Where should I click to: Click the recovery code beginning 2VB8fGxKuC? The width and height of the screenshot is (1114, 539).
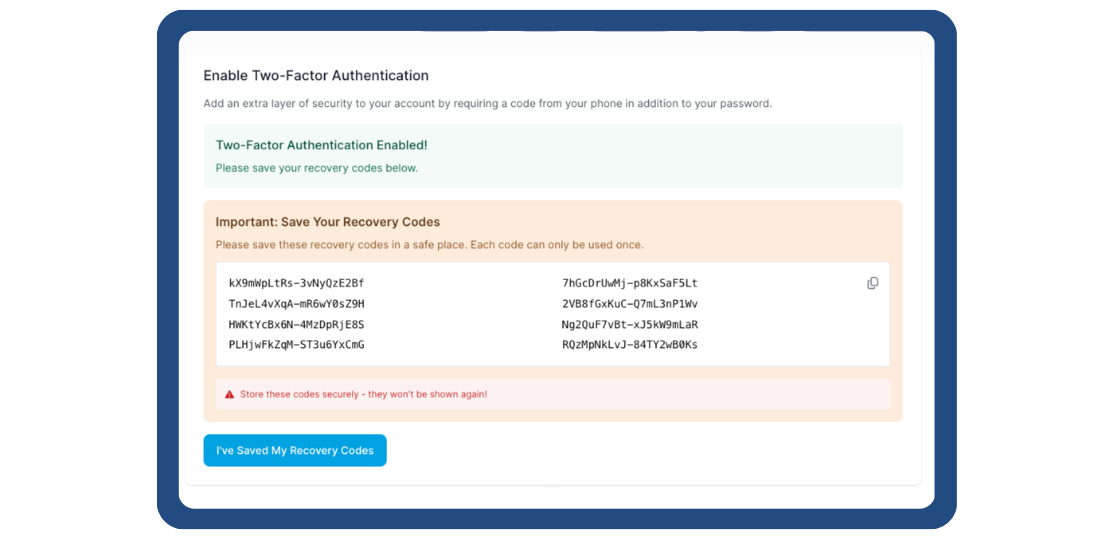(630, 304)
